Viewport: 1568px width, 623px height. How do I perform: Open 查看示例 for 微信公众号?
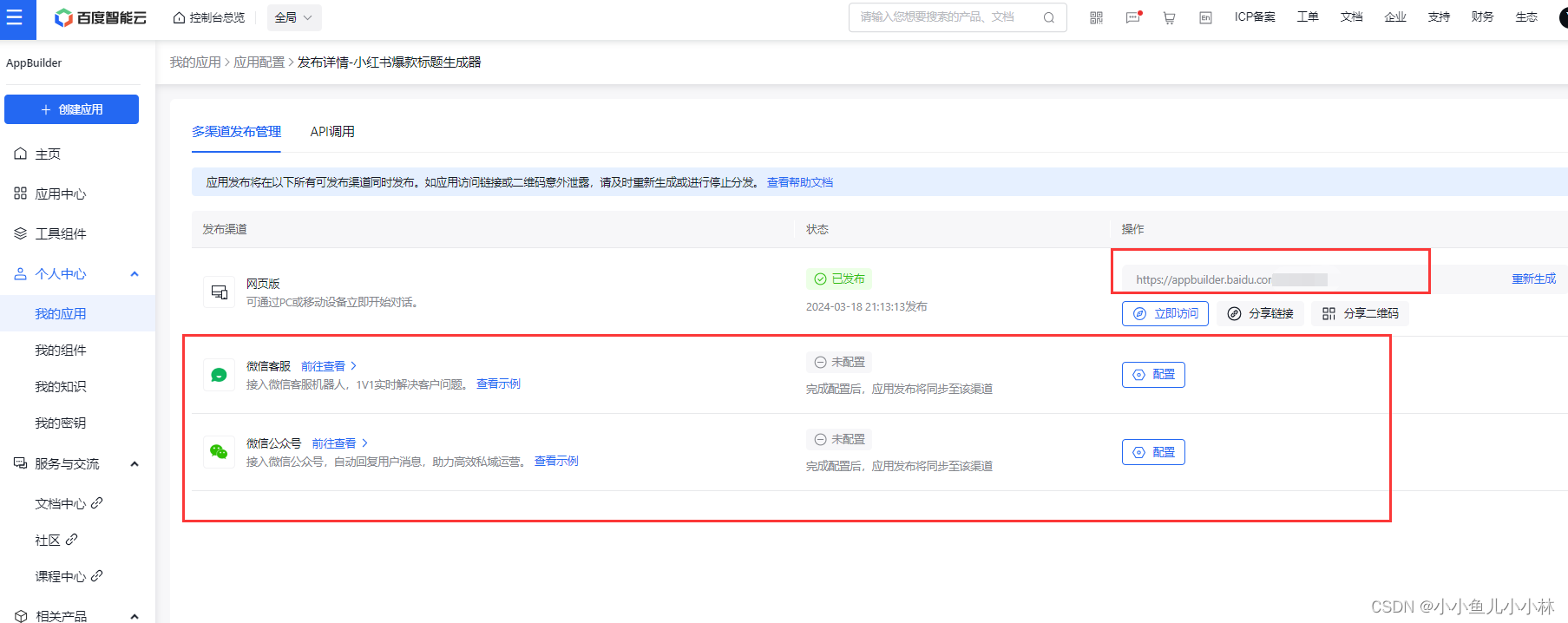pyautogui.click(x=556, y=461)
